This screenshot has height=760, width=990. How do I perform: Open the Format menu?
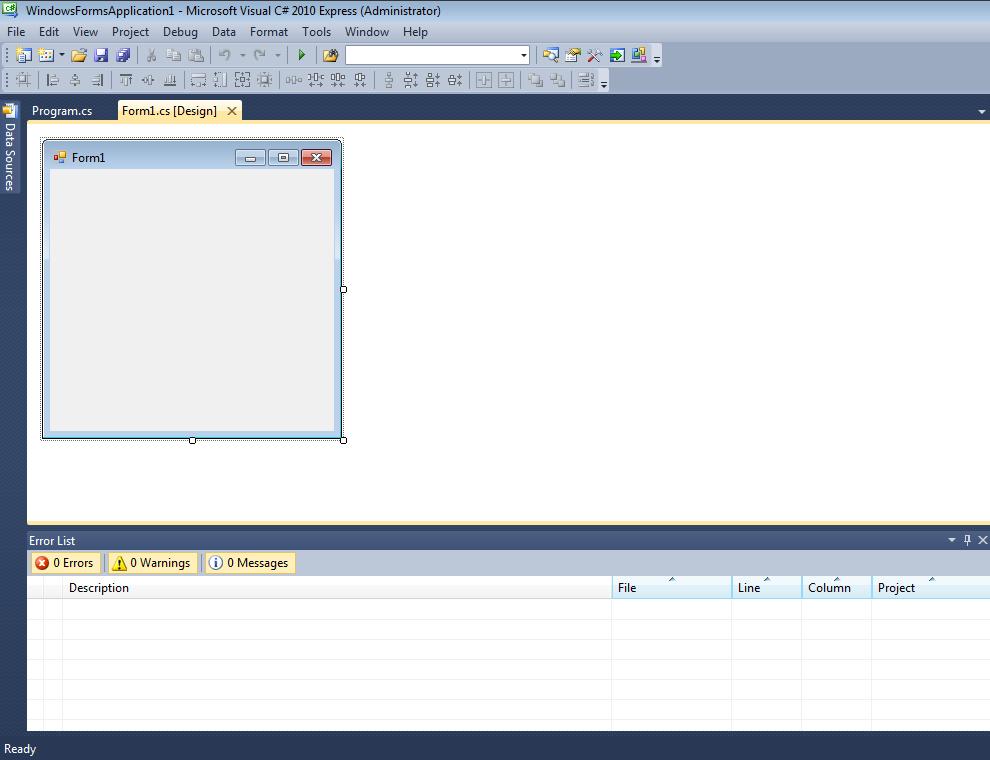(268, 32)
